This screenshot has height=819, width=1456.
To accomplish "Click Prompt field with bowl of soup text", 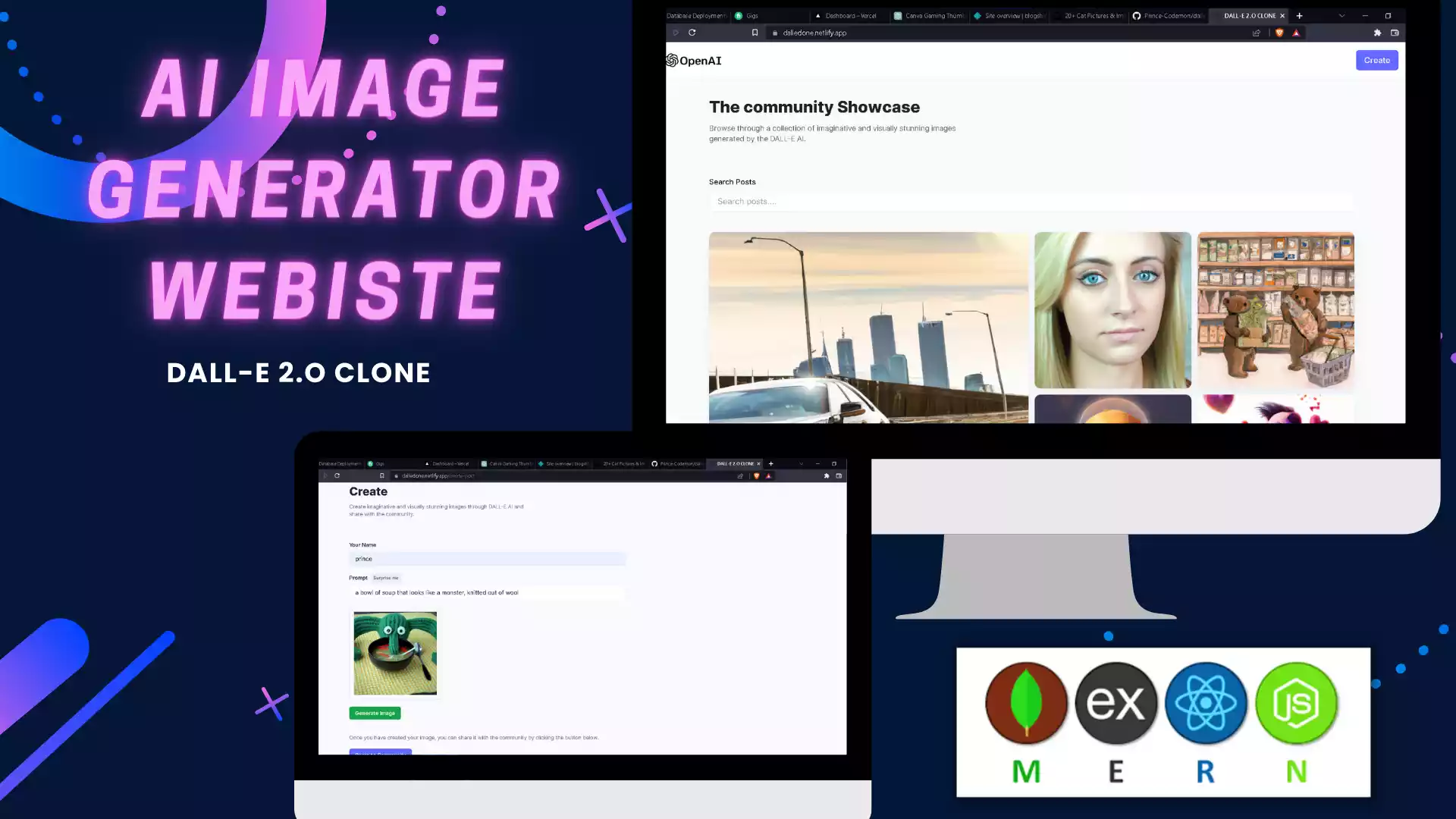I will 487,592.
